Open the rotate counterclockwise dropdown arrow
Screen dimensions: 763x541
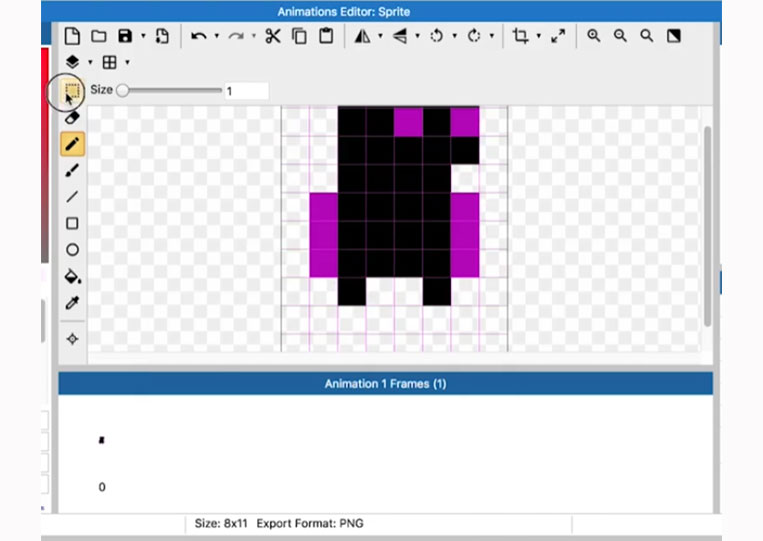[x=454, y=36]
